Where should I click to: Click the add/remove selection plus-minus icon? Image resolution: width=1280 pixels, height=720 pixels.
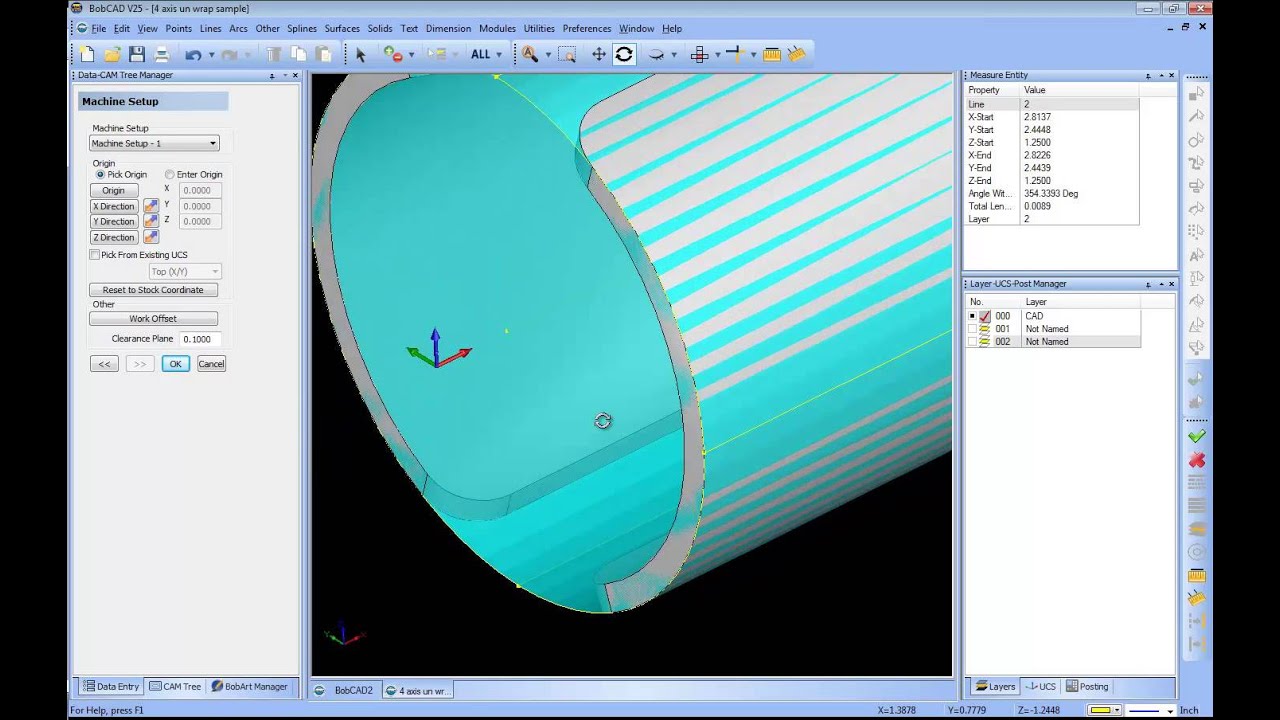pos(393,54)
